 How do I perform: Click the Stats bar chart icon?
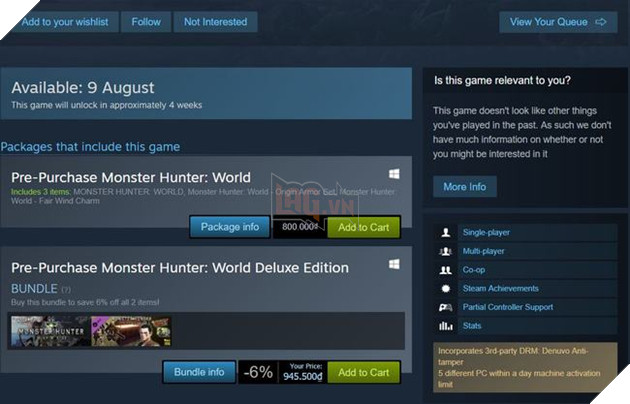446,326
